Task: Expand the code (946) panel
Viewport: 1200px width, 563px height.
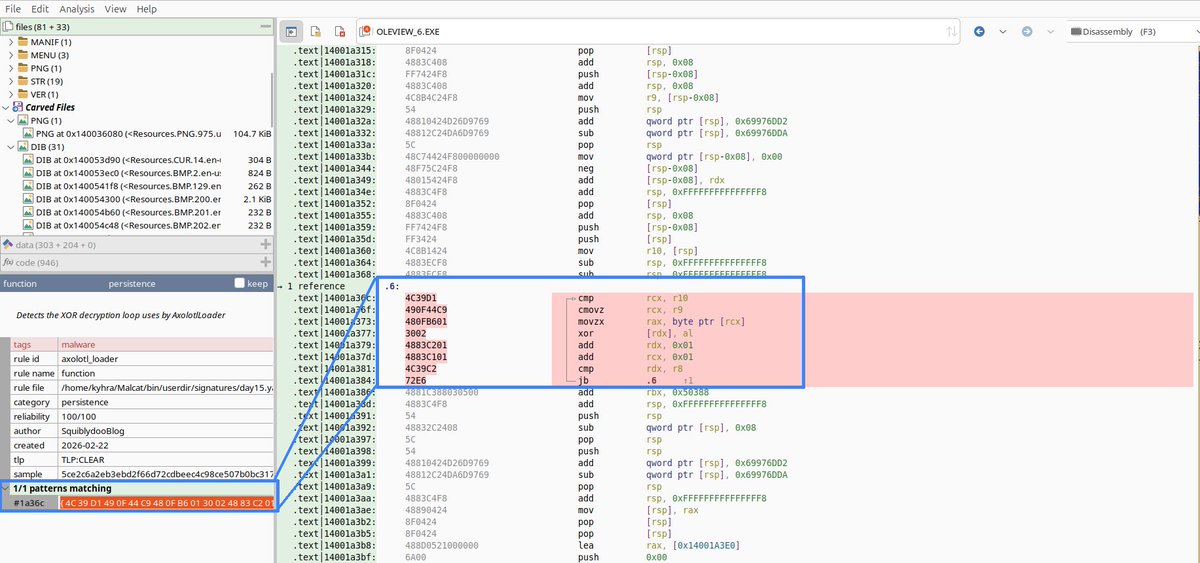Action: [265, 262]
